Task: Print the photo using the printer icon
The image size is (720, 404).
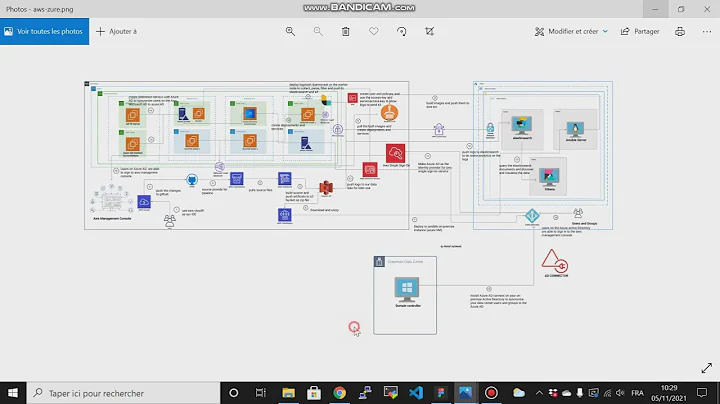Action: tap(680, 31)
